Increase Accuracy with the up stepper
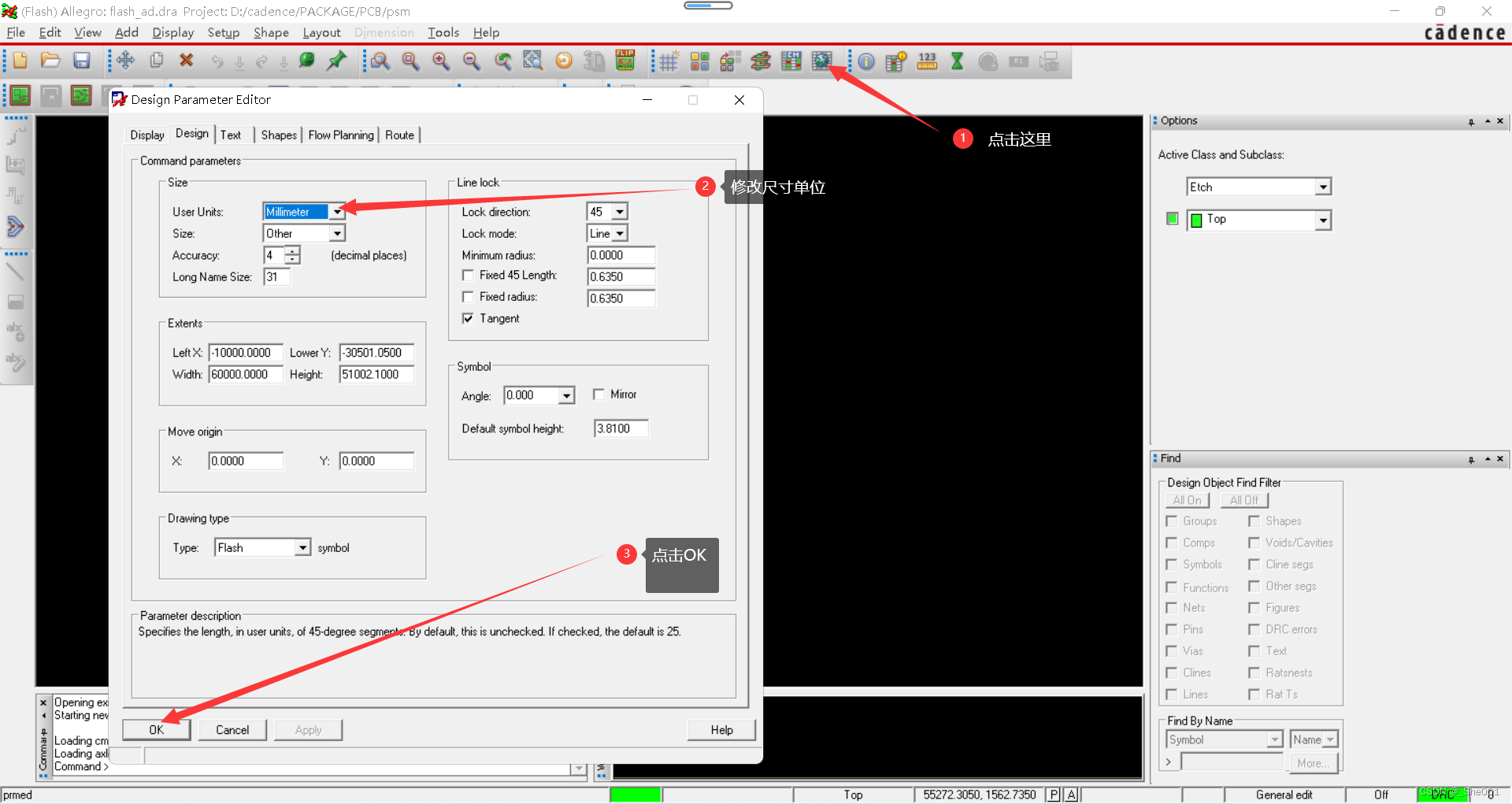The width and height of the screenshot is (1512, 804). 292,250
